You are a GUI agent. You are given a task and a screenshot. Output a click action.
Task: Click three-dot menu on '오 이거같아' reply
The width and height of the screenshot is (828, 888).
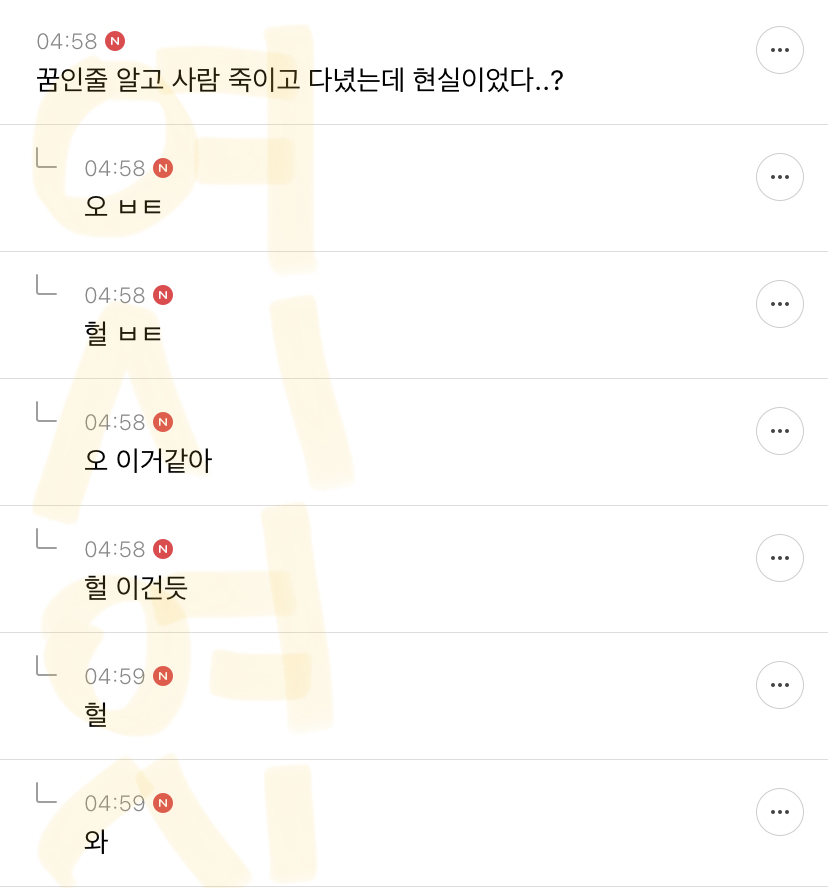click(x=779, y=431)
